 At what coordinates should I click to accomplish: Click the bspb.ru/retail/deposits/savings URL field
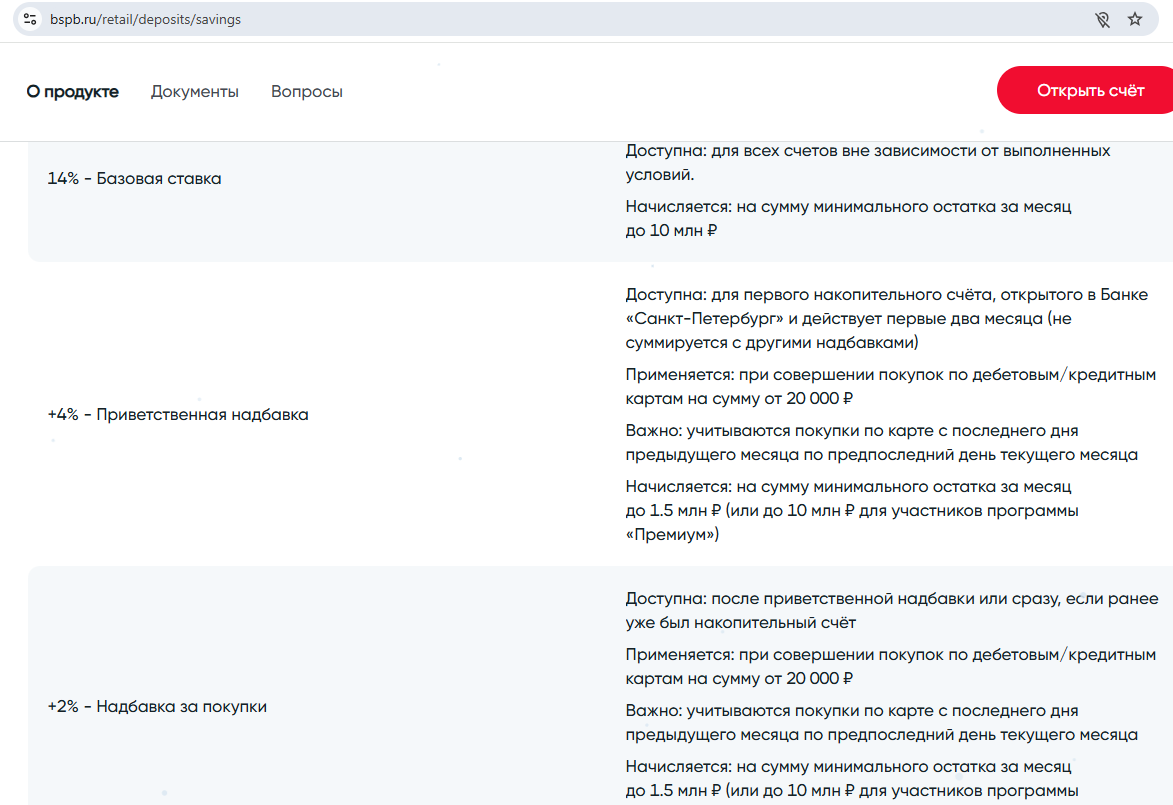pyautogui.click(x=400, y=19)
